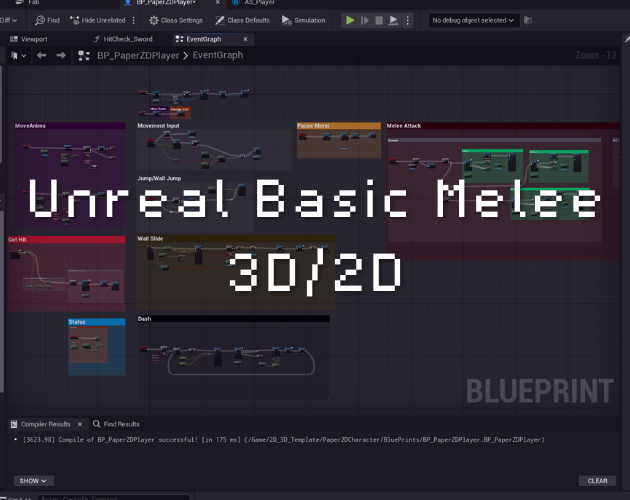
Task: Close the EventGraph tab
Action: point(245,39)
